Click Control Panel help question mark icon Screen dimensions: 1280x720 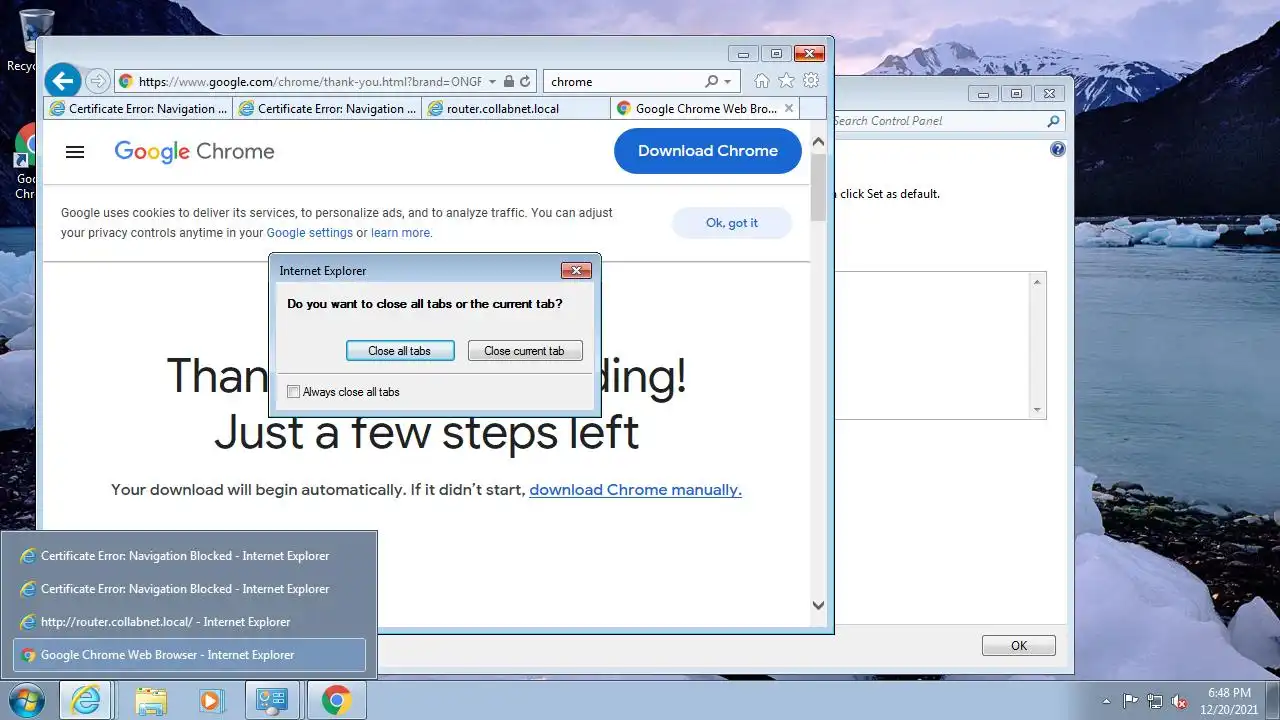[x=1058, y=150]
